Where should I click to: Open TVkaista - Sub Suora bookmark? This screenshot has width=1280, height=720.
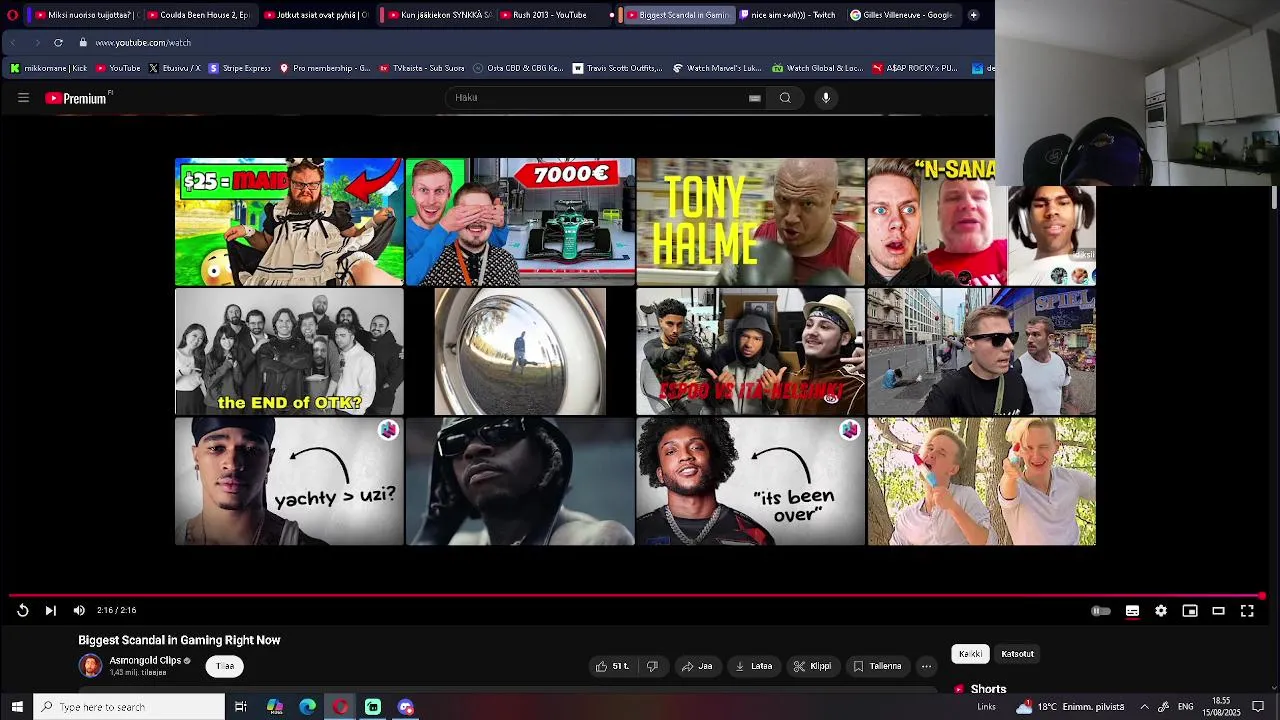421,68
